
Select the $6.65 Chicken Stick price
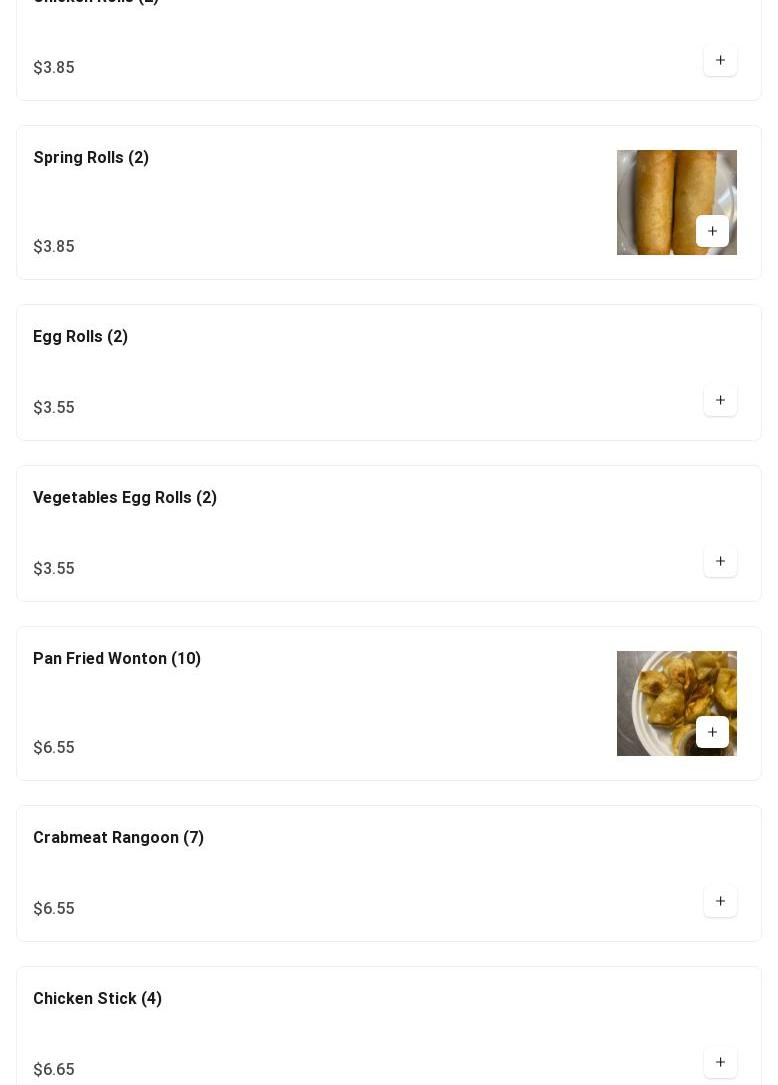[x=54, y=1069]
